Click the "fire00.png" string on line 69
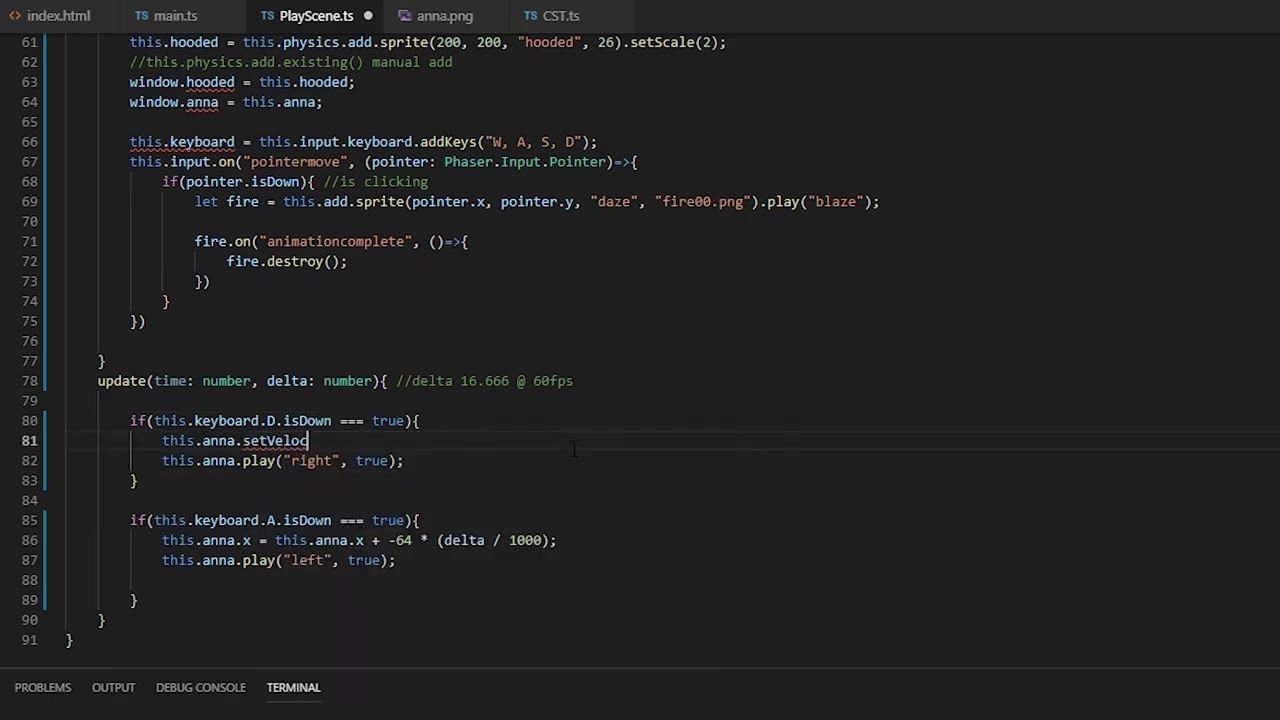Viewport: 1280px width, 720px height. point(703,202)
